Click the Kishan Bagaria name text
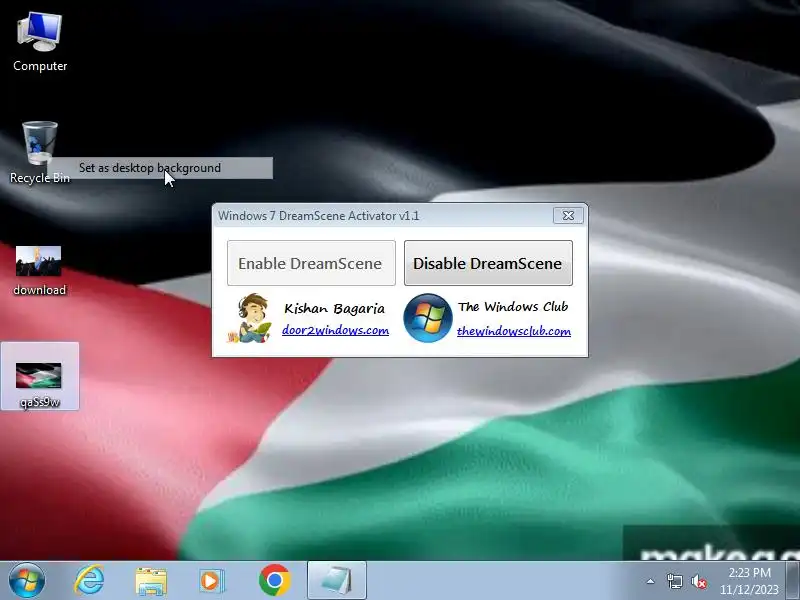This screenshot has height=600, width=800. 335,308
